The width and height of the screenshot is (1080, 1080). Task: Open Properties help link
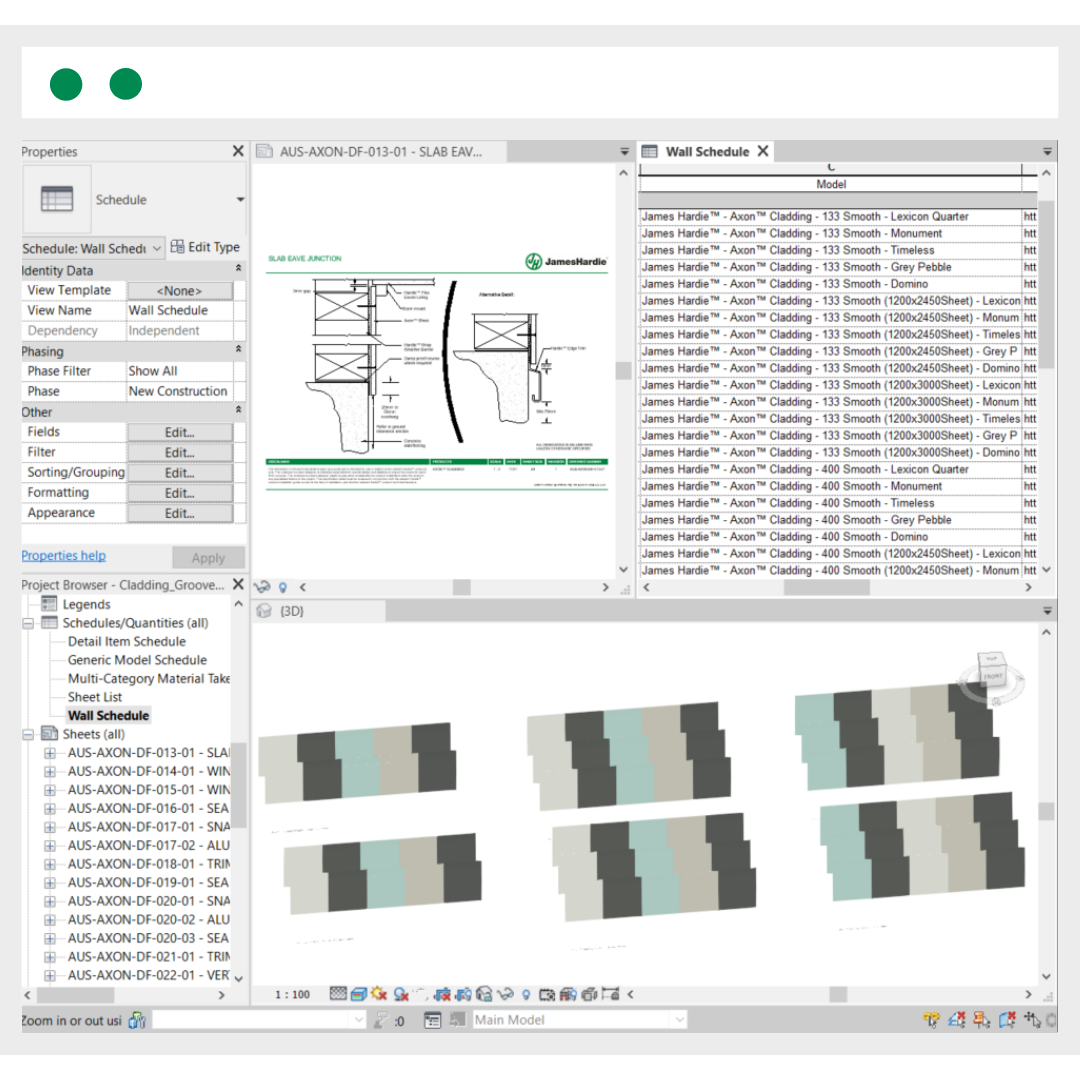[x=63, y=555]
